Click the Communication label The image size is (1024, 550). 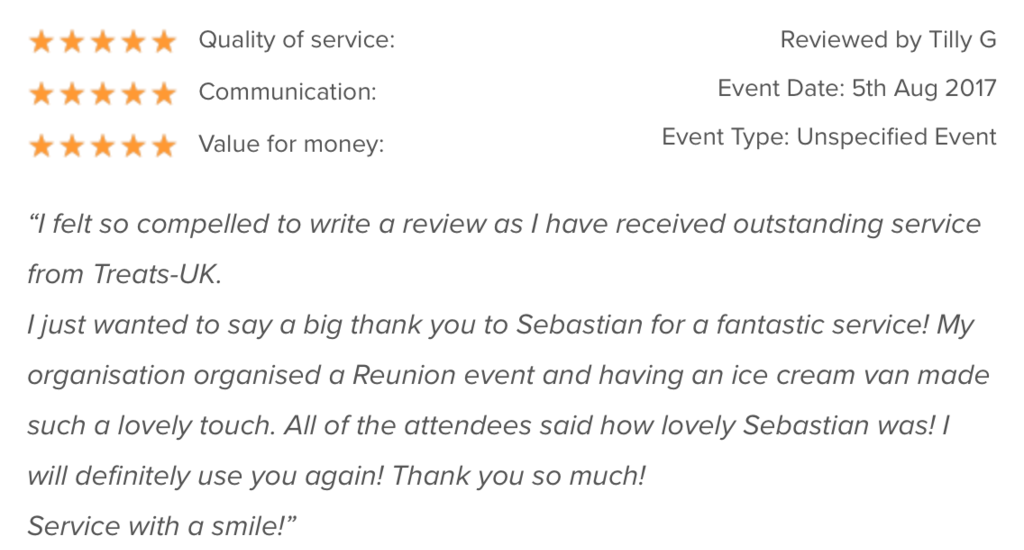pyautogui.click(x=288, y=93)
